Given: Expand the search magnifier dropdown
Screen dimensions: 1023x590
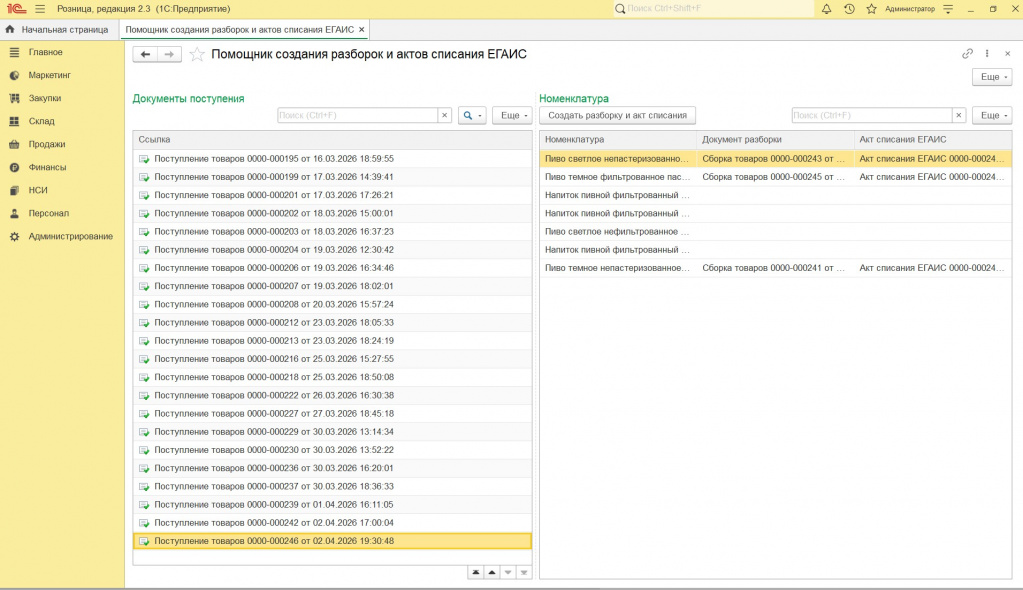Looking at the screenshot, I should (472, 116).
